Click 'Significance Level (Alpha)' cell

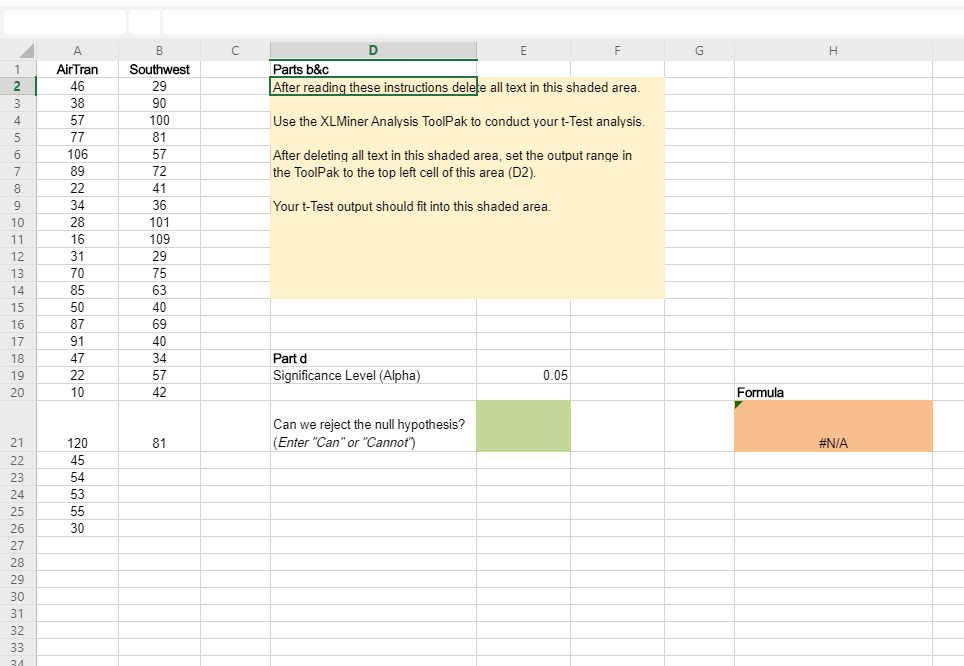[x=373, y=375]
